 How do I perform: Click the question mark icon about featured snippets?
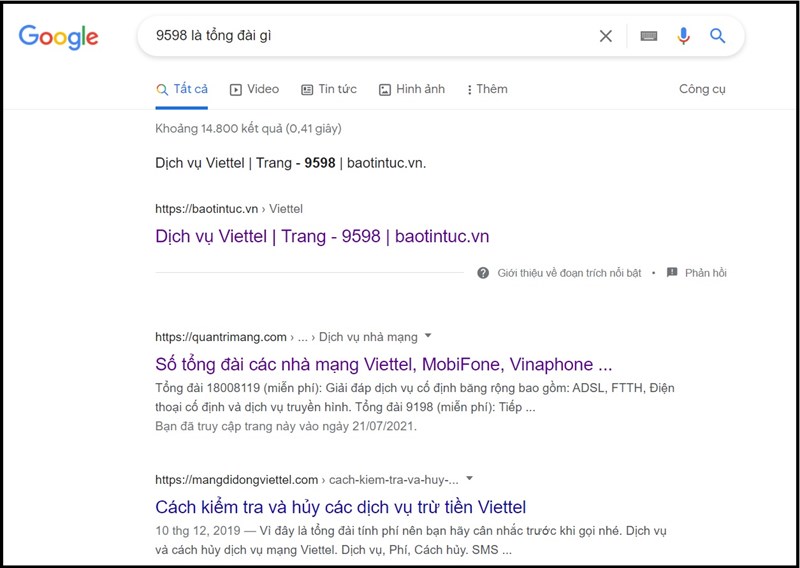pyautogui.click(x=483, y=273)
